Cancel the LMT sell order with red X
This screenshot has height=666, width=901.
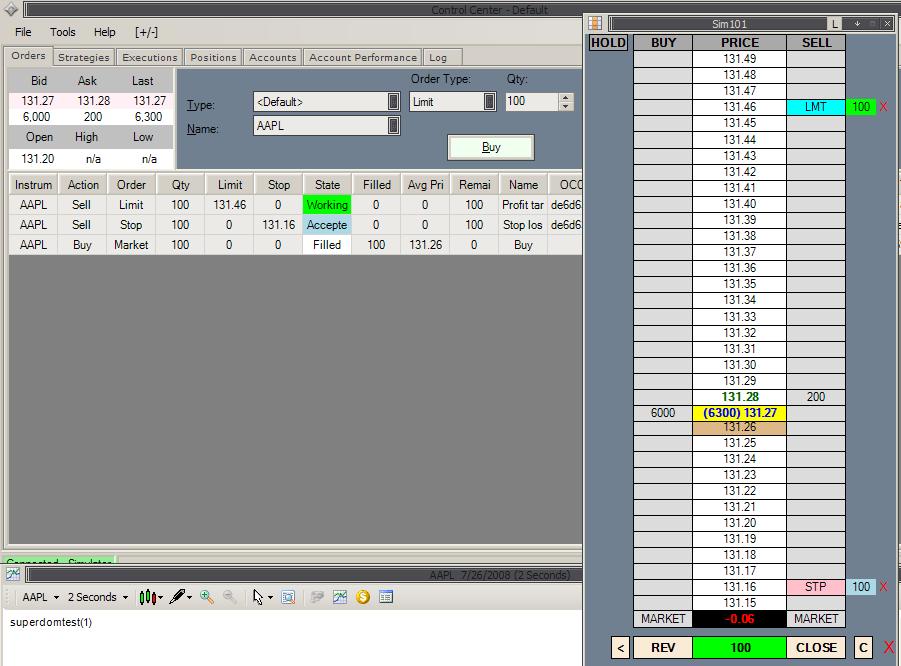pyautogui.click(x=884, y=107)
